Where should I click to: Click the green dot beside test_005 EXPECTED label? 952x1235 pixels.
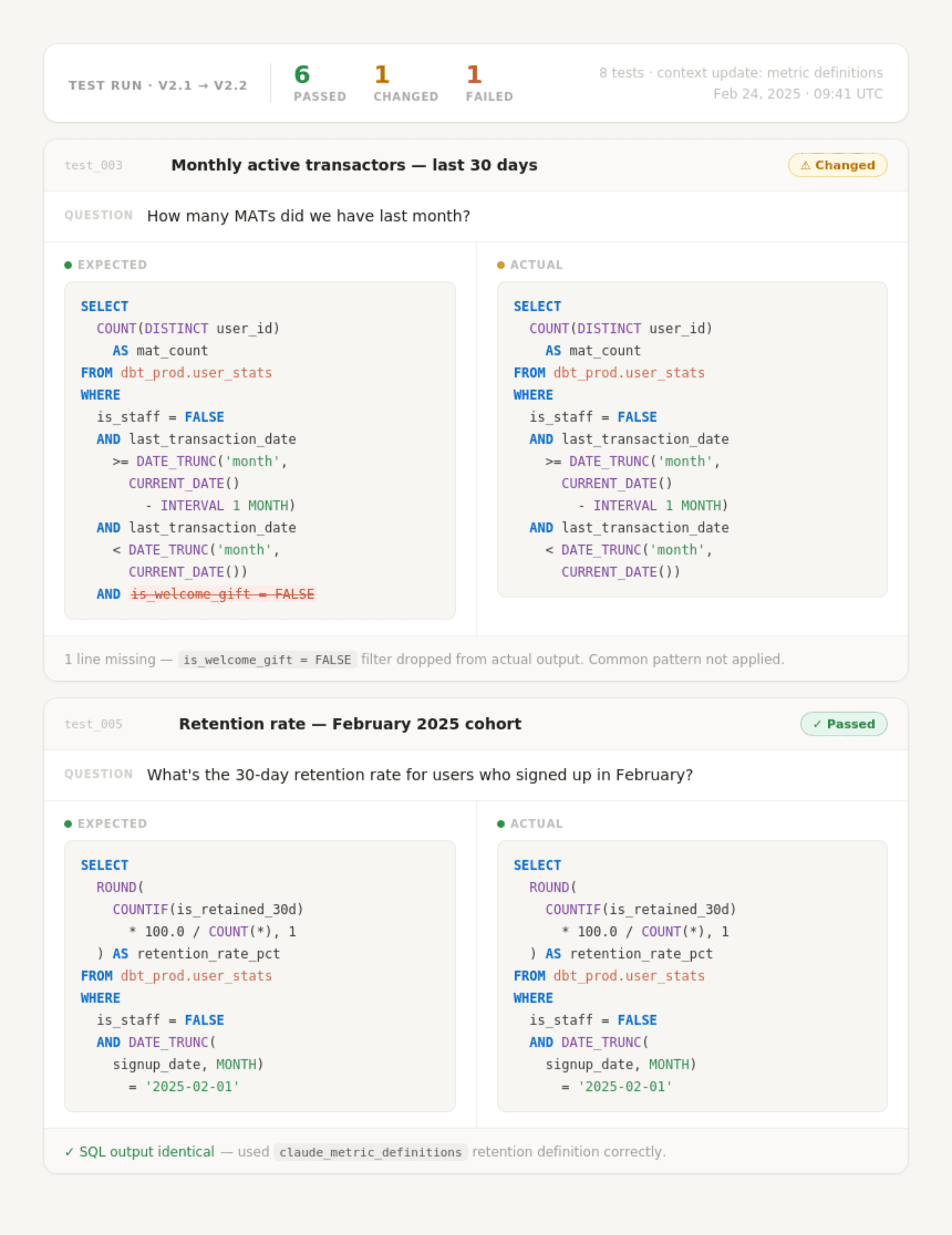click(x=68, y=824)
